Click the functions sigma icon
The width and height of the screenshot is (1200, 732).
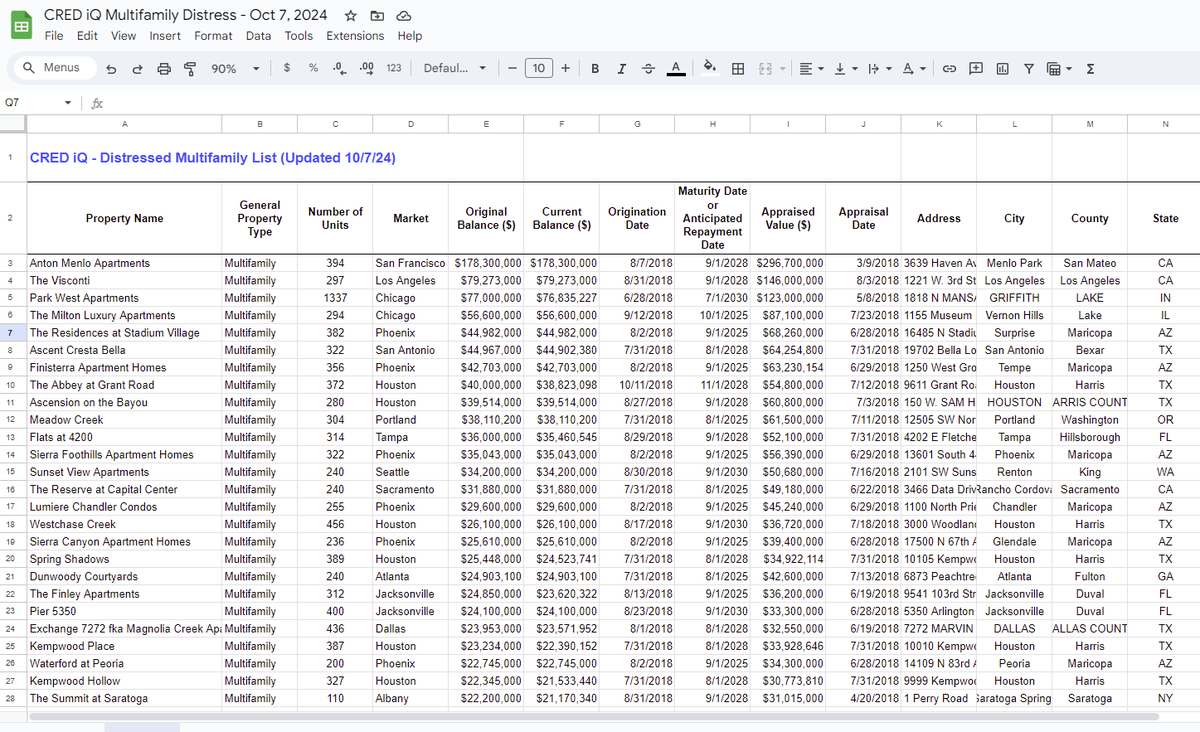1090,68
